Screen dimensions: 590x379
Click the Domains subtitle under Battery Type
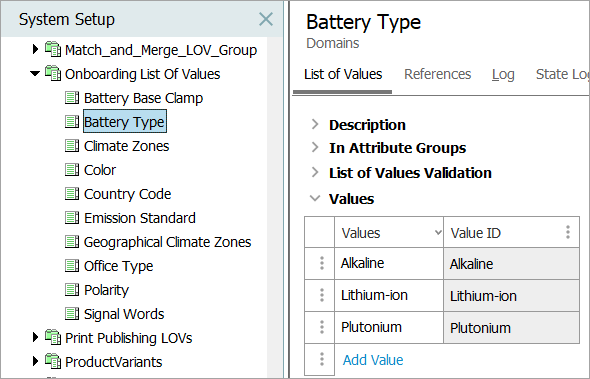click(x=333, y=43)
